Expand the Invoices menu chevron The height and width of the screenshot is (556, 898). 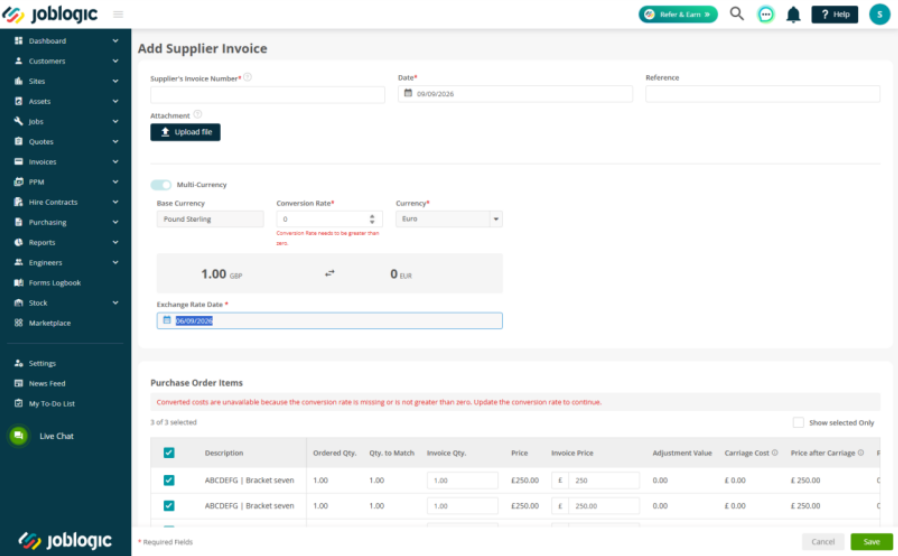(115, 161)
